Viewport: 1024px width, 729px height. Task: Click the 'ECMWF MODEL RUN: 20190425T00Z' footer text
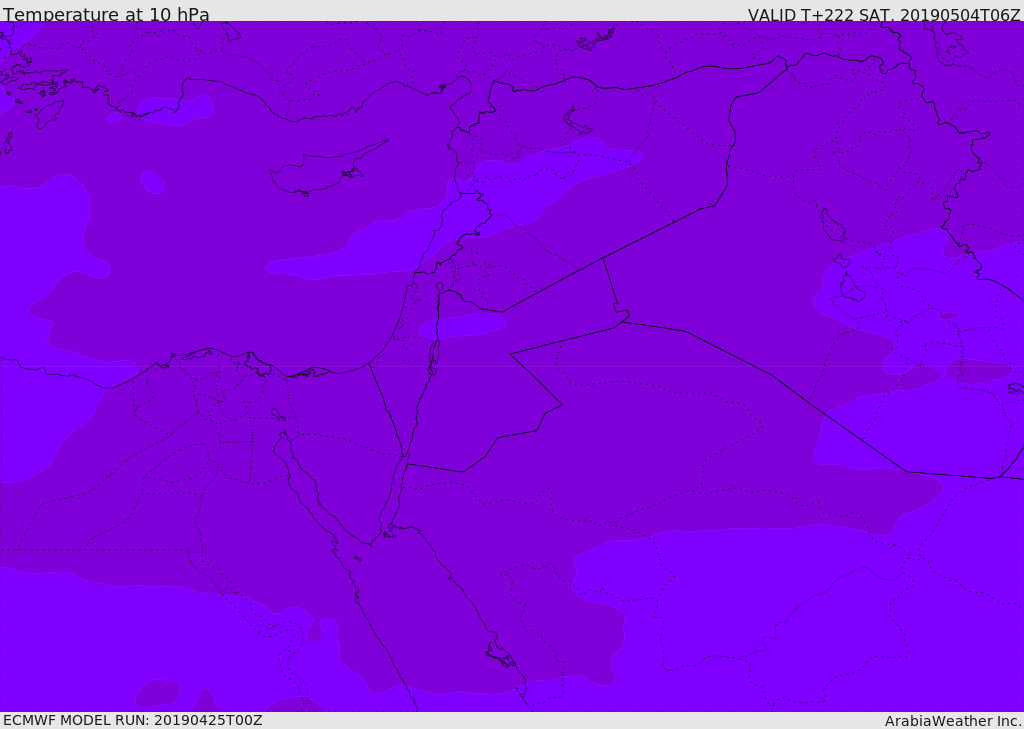point(133,721)
